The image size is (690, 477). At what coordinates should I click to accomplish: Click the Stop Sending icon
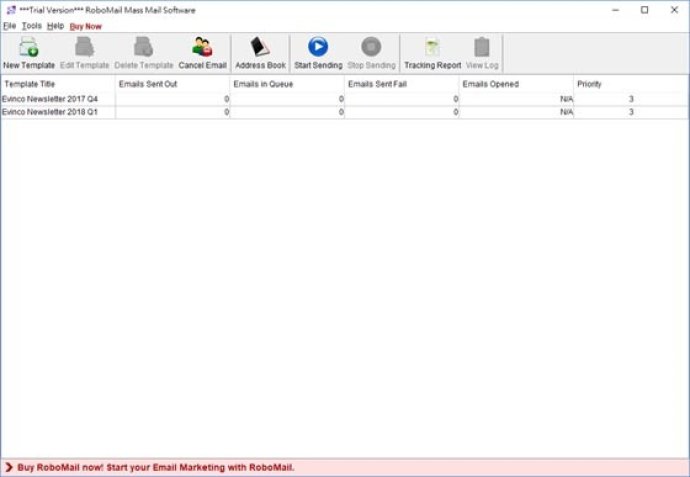371,47
